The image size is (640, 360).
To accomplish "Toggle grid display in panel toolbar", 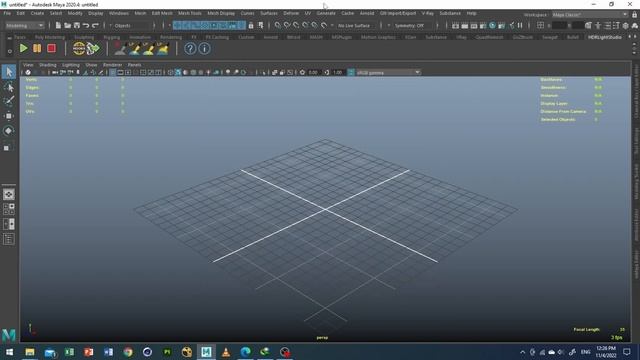I will (113, 73).
